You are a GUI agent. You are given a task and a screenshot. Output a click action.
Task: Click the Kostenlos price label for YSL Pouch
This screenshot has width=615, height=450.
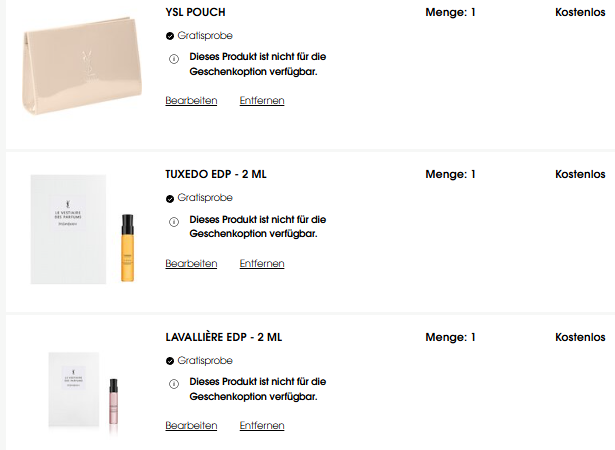coord(580,12)
